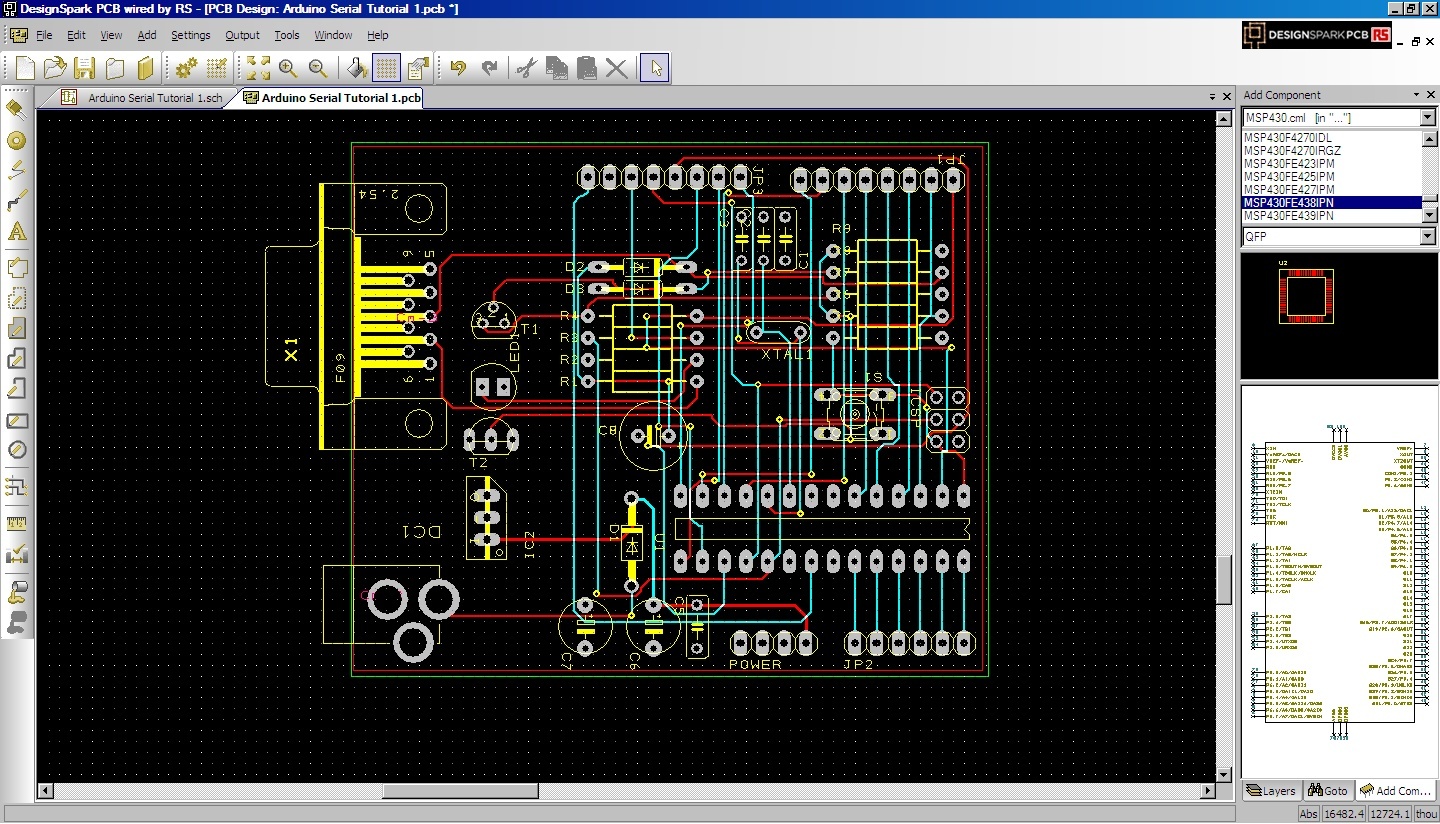Select MSP430FE425IPM in the component list
This screenshot has height=824, width=1440.
(1289, 176)
